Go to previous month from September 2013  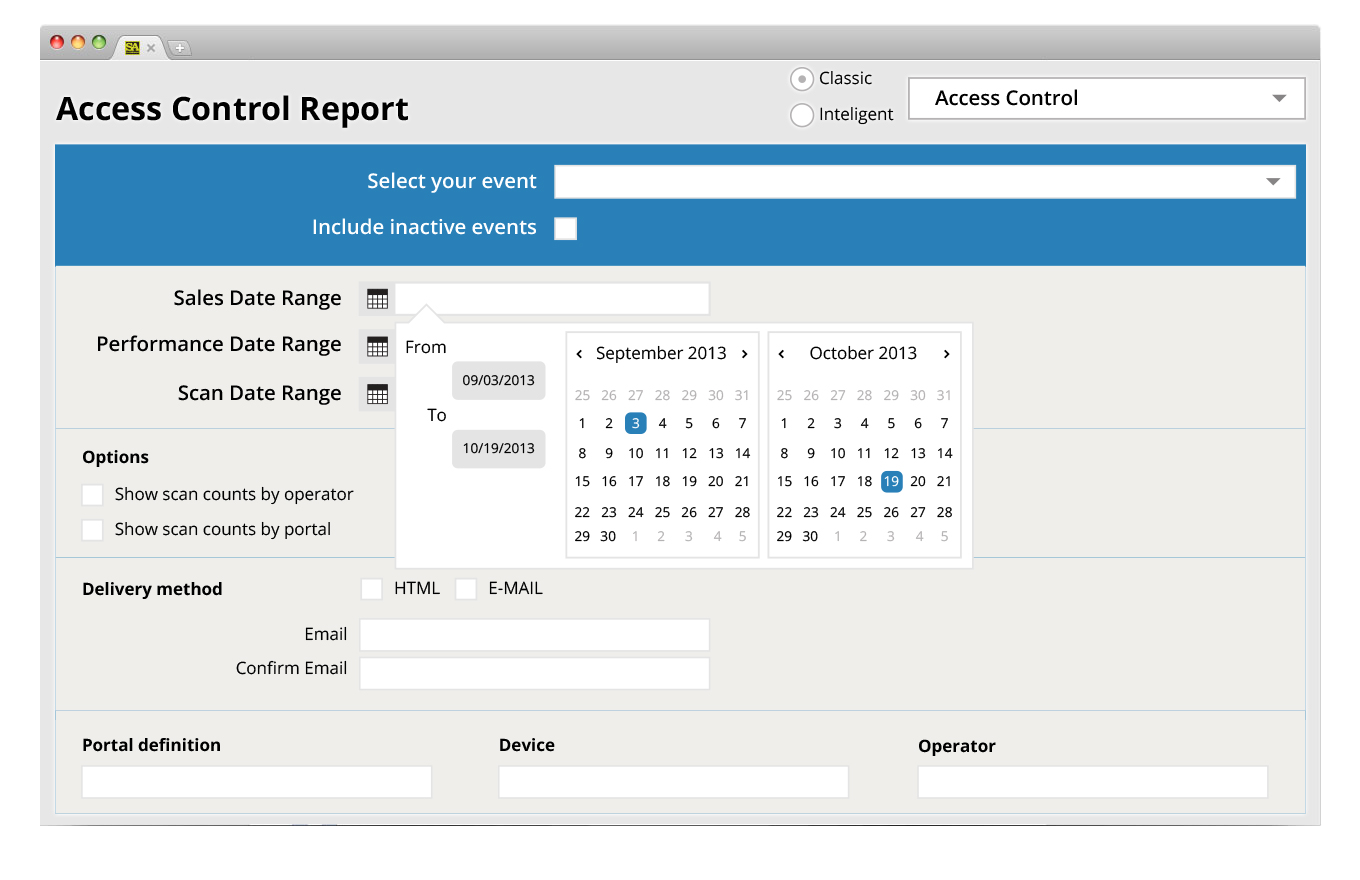pos(579,354)
